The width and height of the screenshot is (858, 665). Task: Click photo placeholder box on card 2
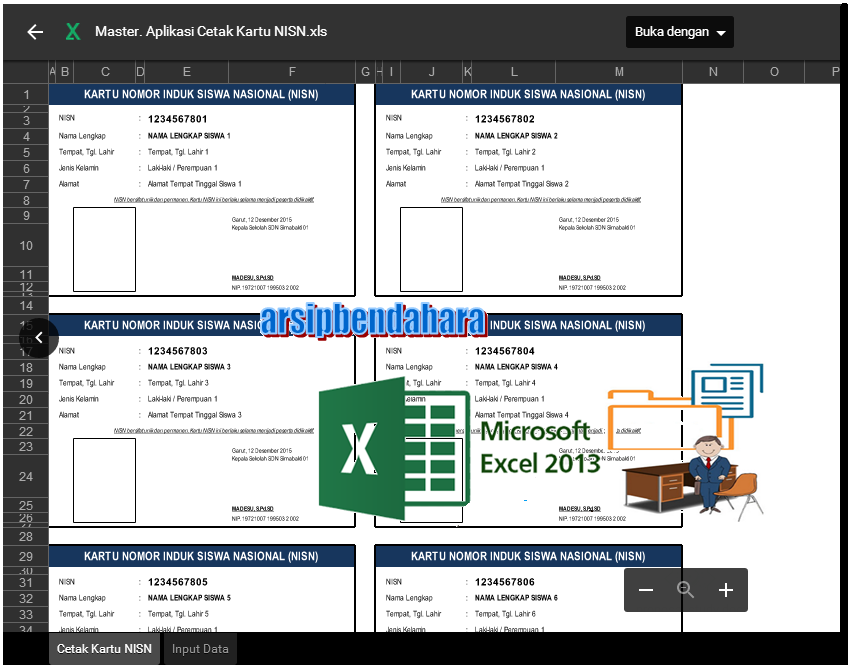[x=431, y=249]
